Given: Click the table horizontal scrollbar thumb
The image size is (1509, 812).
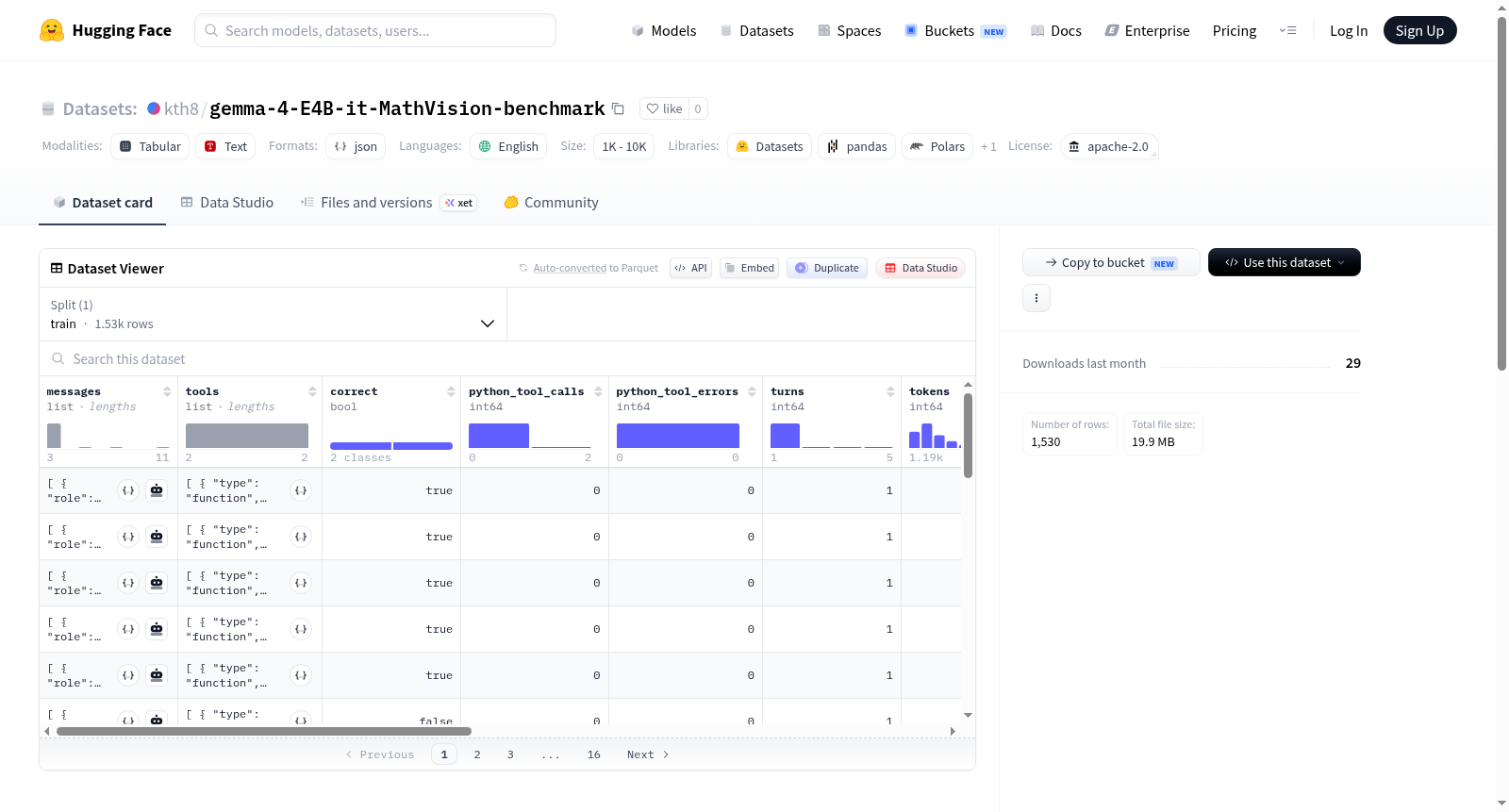Looking at the screenshot, I should click(x=264, y=731).
